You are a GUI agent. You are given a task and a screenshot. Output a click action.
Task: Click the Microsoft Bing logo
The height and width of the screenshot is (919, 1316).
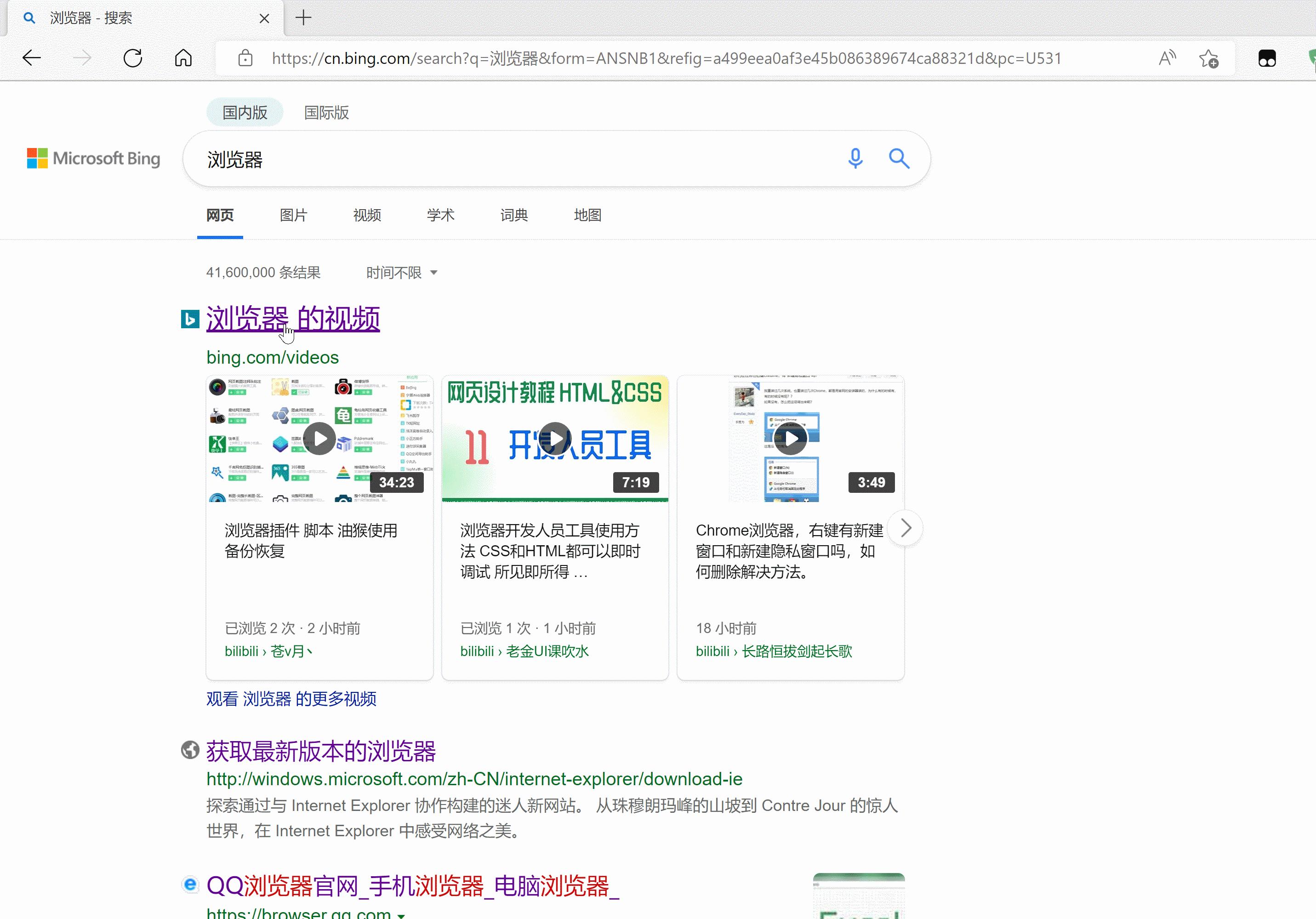[93, 158]
